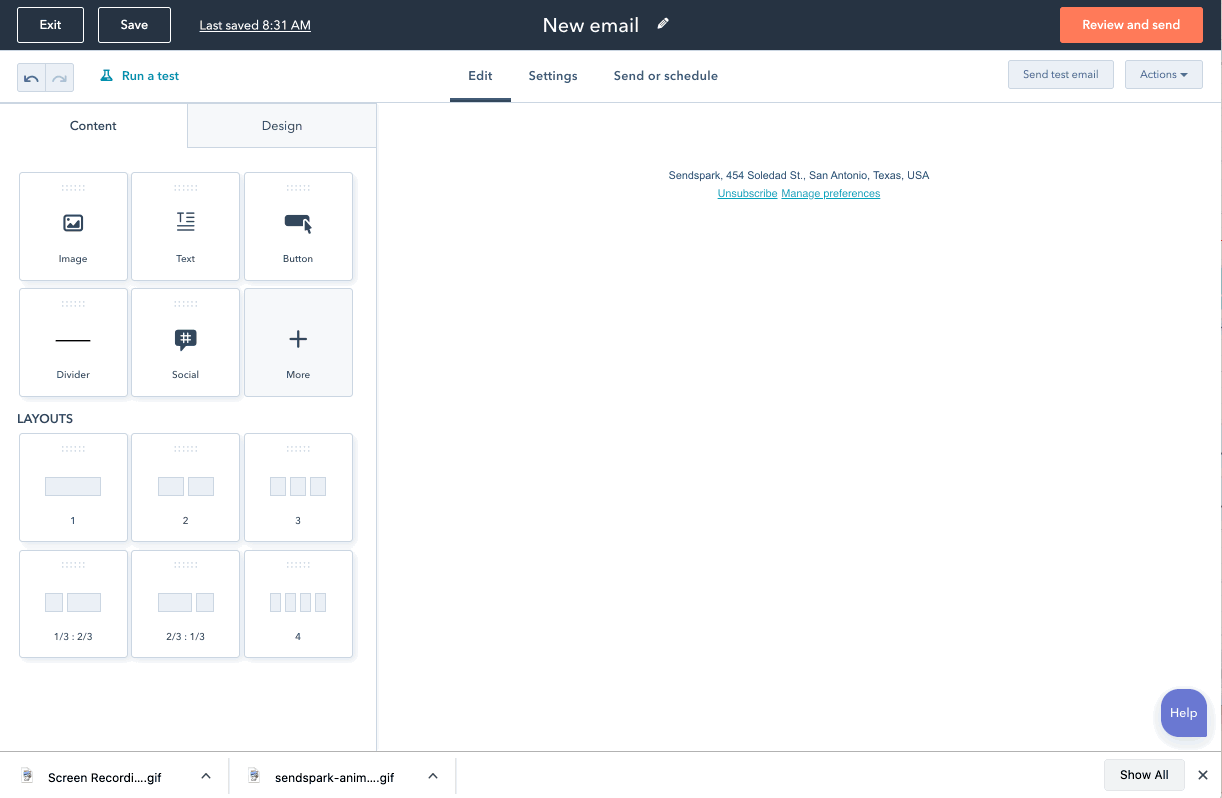Open More content modules
This screenshot has width=1222, height=798.
click(x=298, y=342)
